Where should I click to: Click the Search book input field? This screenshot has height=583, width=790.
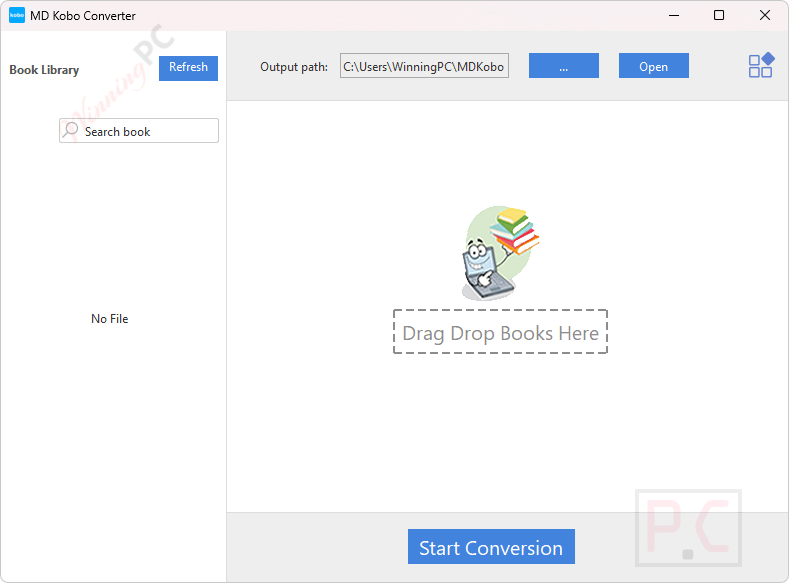click(x=139, y=131)
